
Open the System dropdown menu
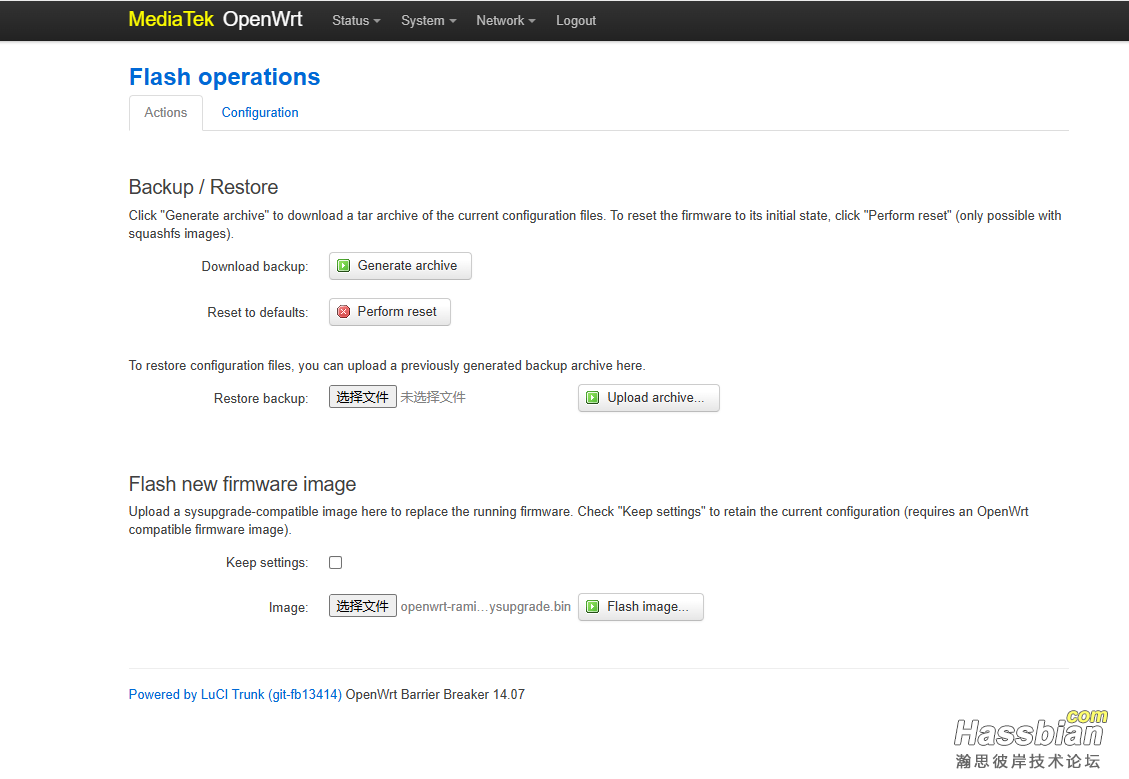[428, 21]
